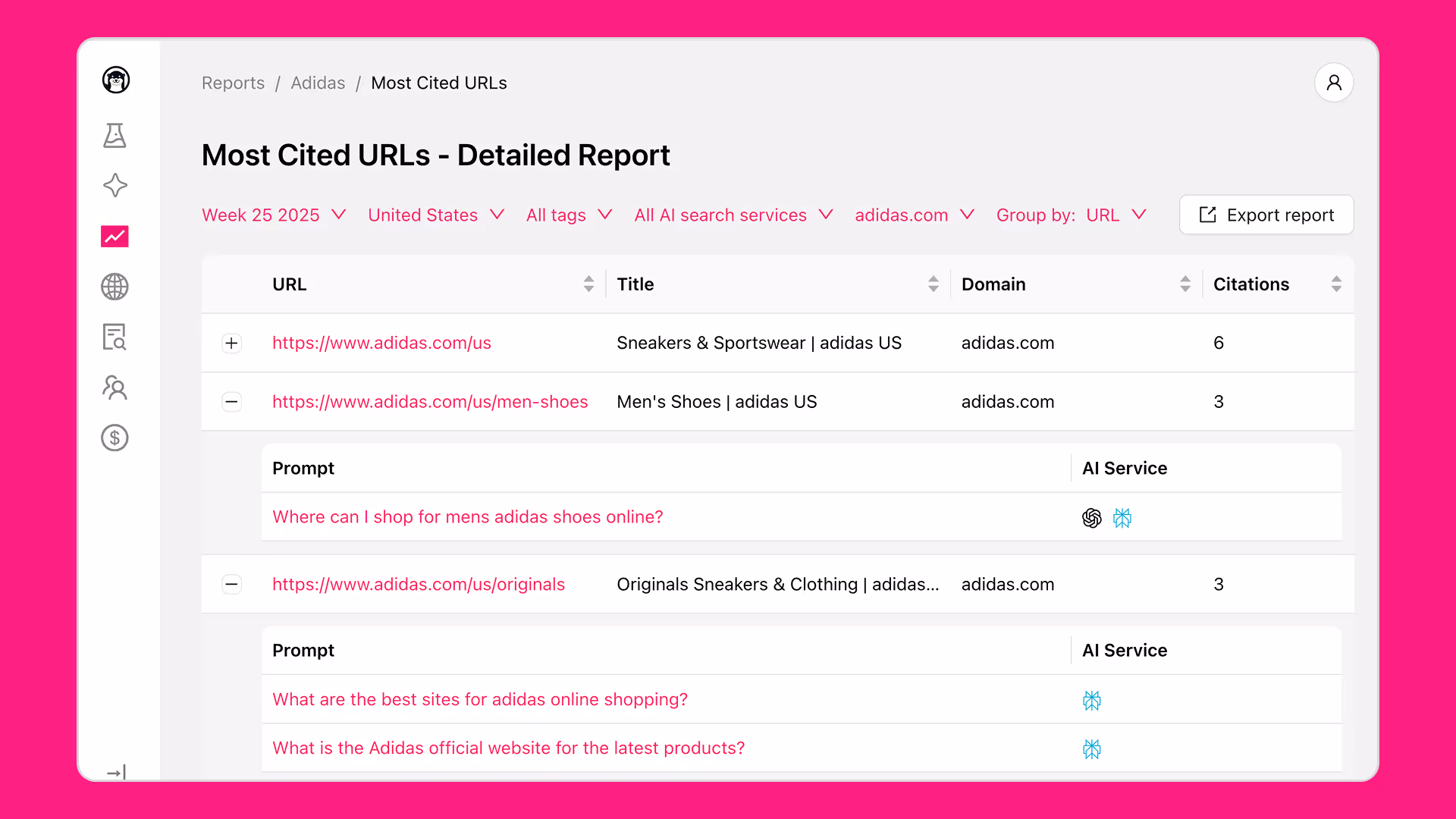Screen dimensions: 1456x819
Task: Open link https://www.adidas.com/us
Action: (x=381, y=343)
